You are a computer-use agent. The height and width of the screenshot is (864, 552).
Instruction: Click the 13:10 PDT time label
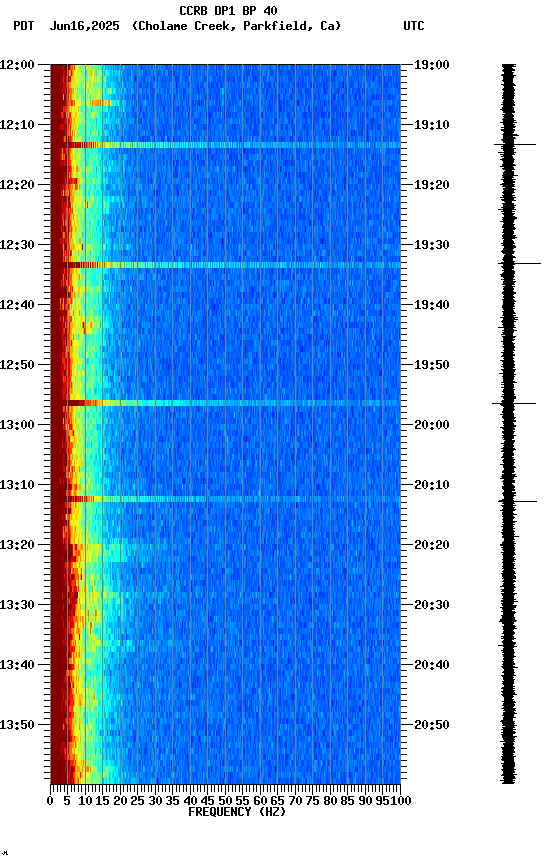point(17,485)
